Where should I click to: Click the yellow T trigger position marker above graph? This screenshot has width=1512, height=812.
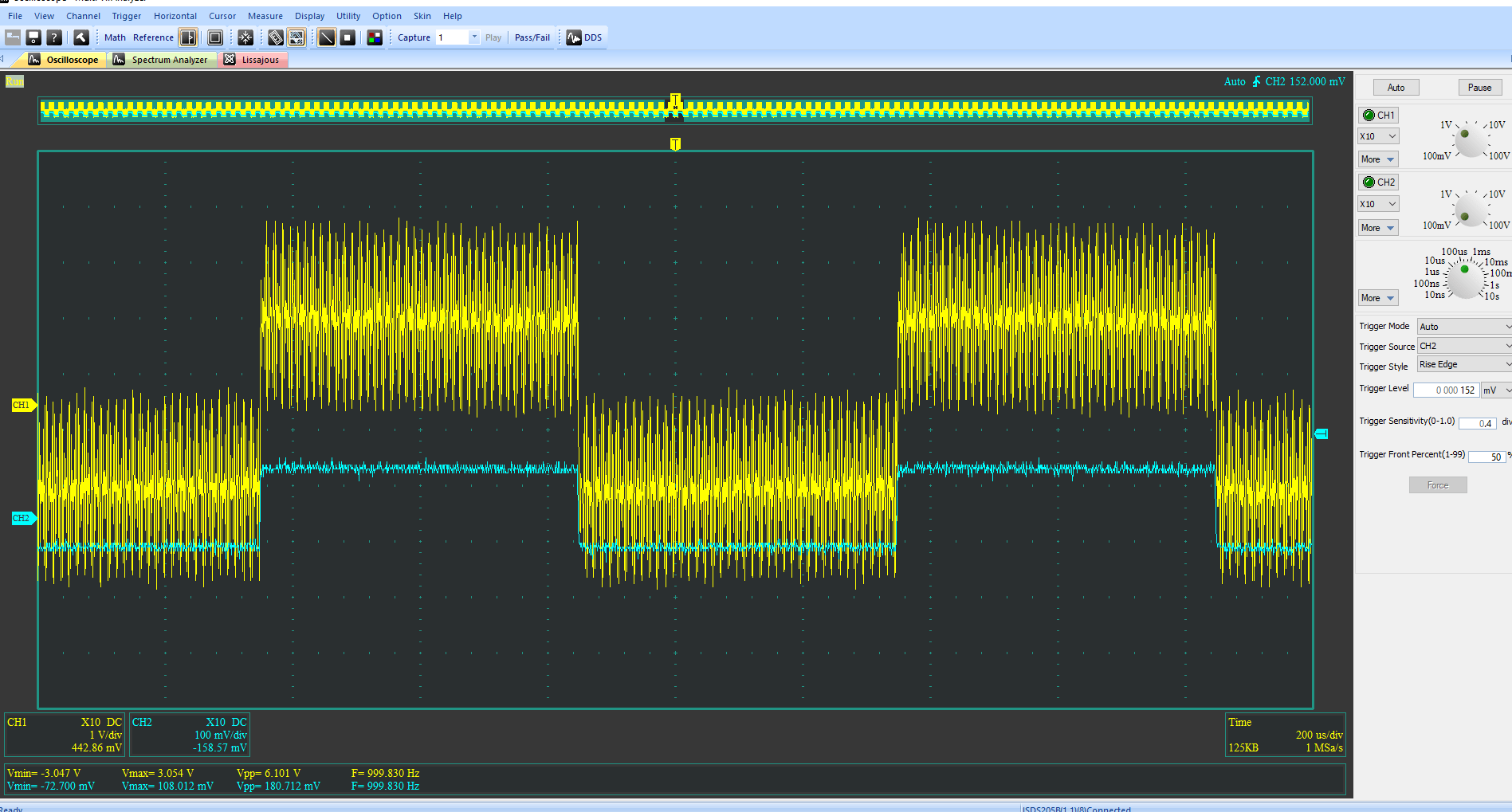(x=675, y=143)
